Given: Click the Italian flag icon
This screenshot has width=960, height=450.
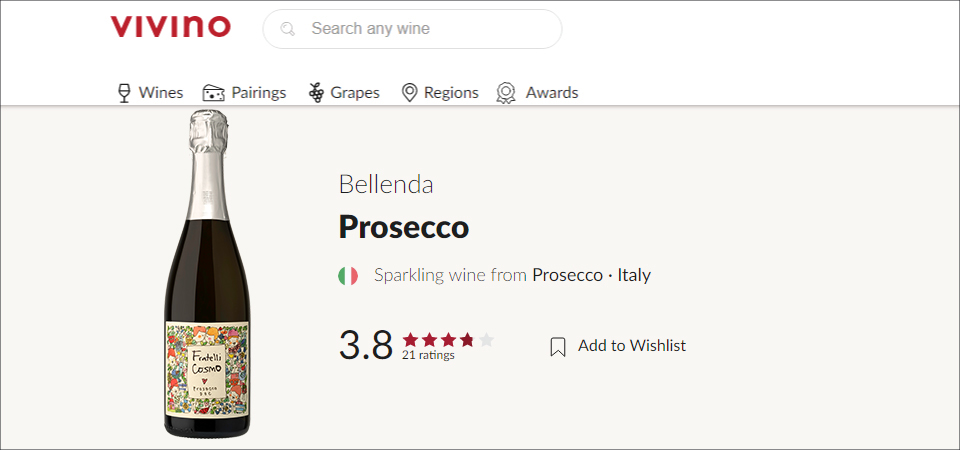Looking at the screenshot, I should pyautogui.click(x=348, y=275).
